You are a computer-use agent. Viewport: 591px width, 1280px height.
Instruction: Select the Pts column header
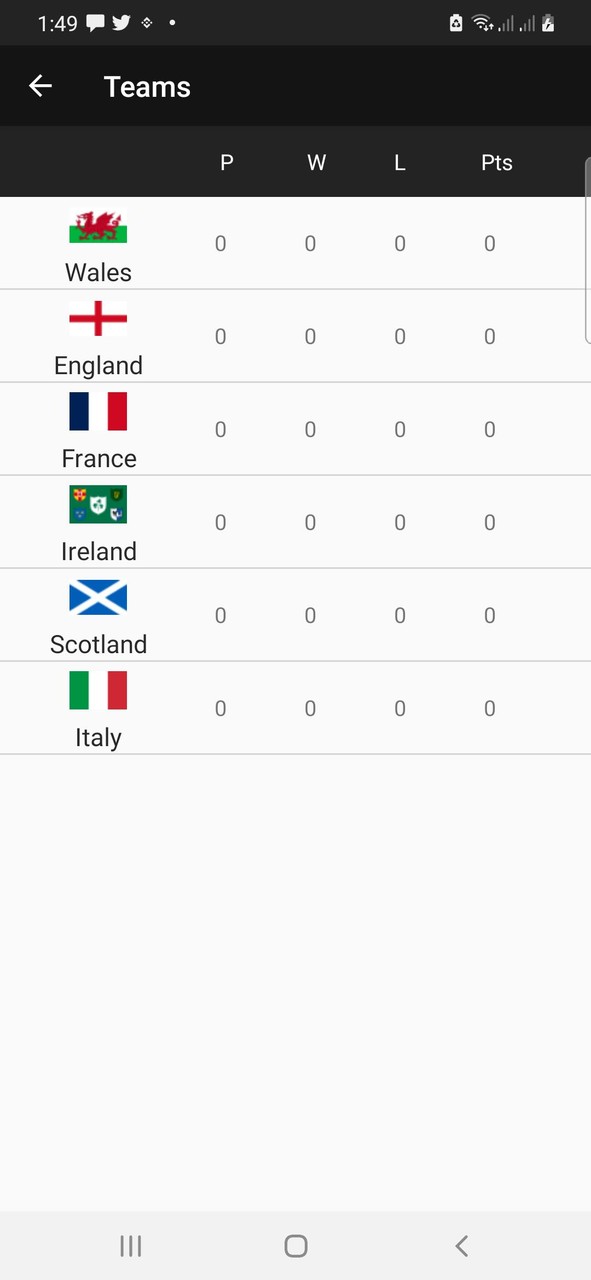click(496, 162)
